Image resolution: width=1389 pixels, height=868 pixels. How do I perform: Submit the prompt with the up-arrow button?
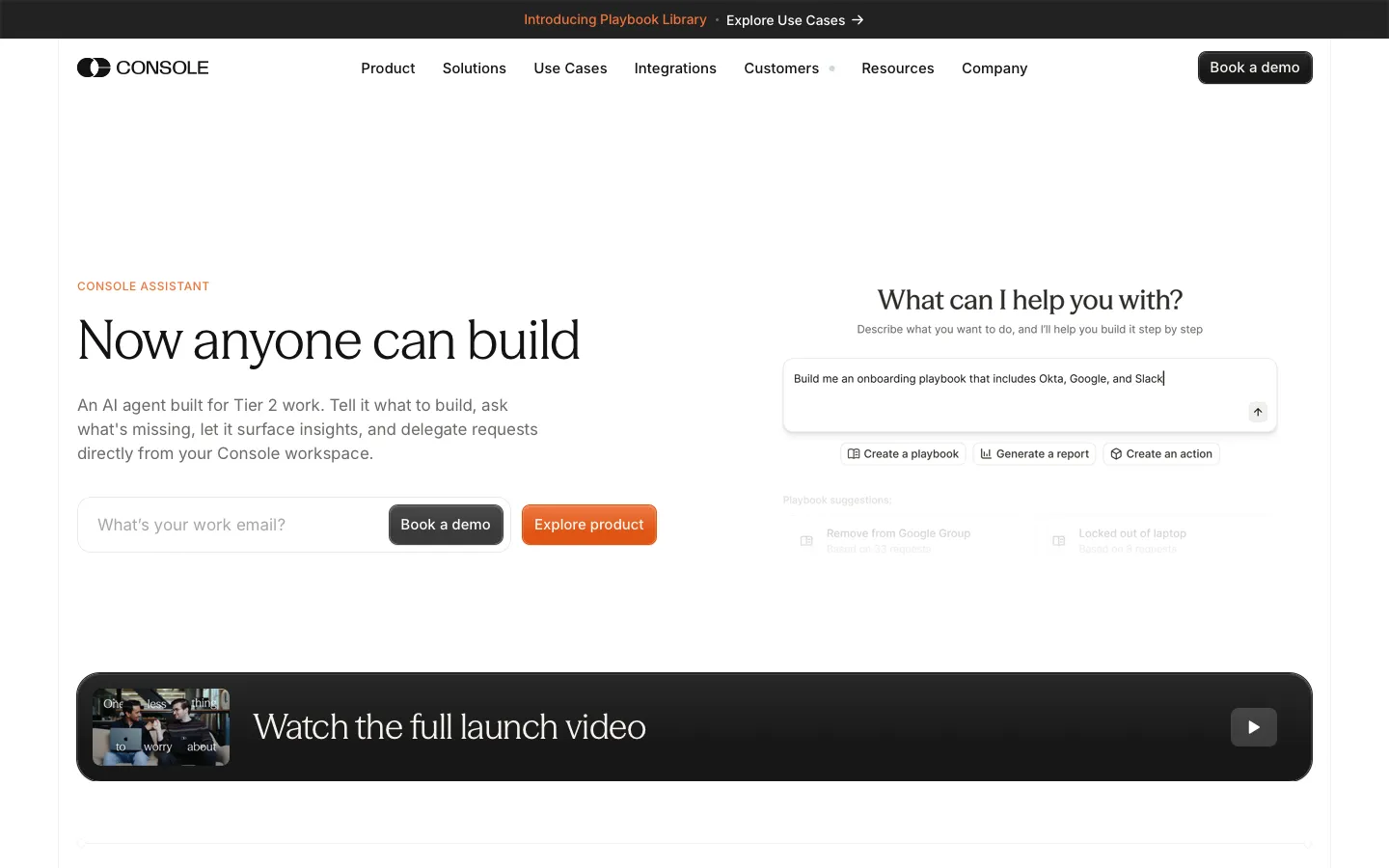click(1258, 412)
